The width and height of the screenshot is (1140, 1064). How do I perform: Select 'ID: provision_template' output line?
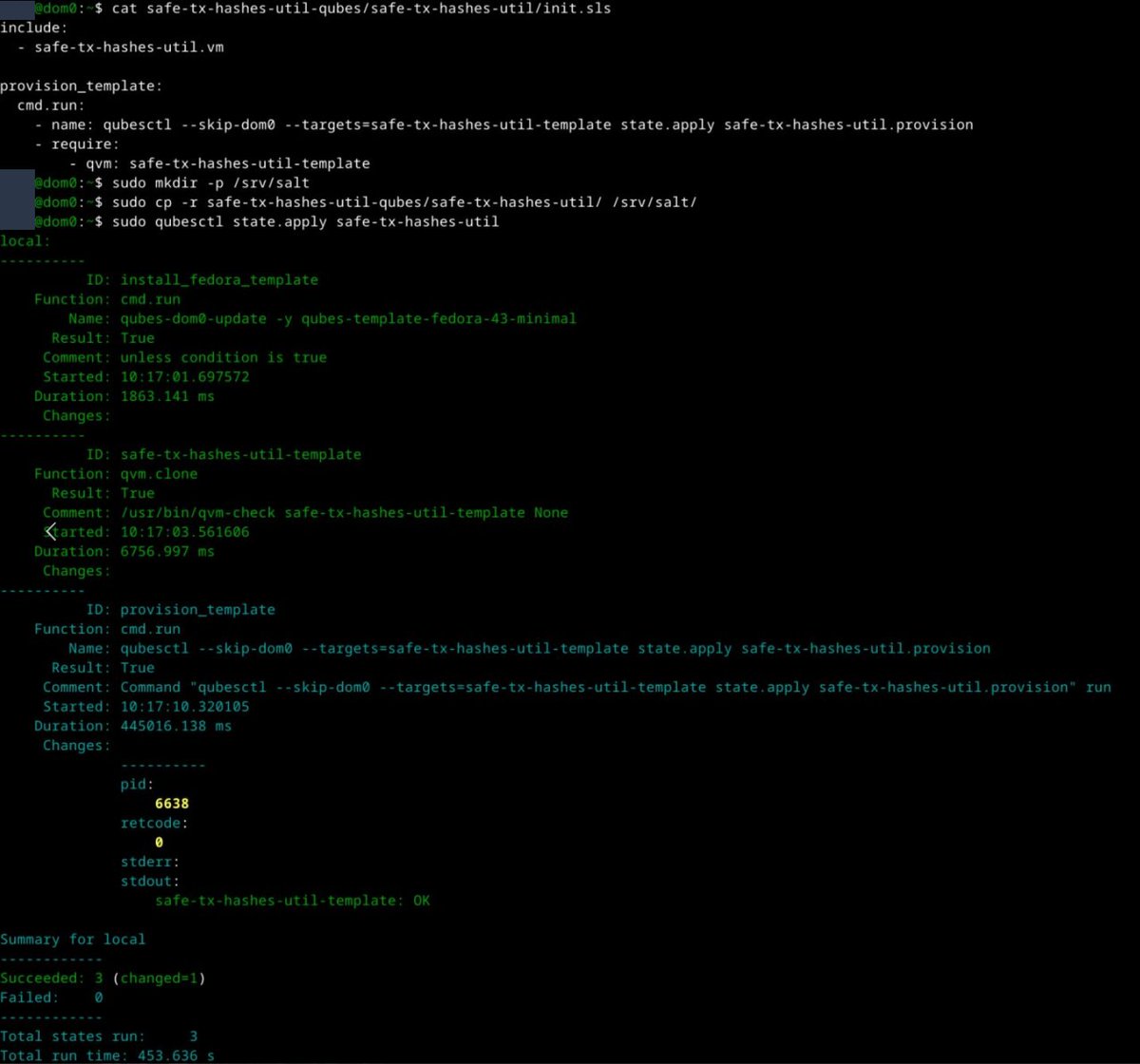coord(180,609)
